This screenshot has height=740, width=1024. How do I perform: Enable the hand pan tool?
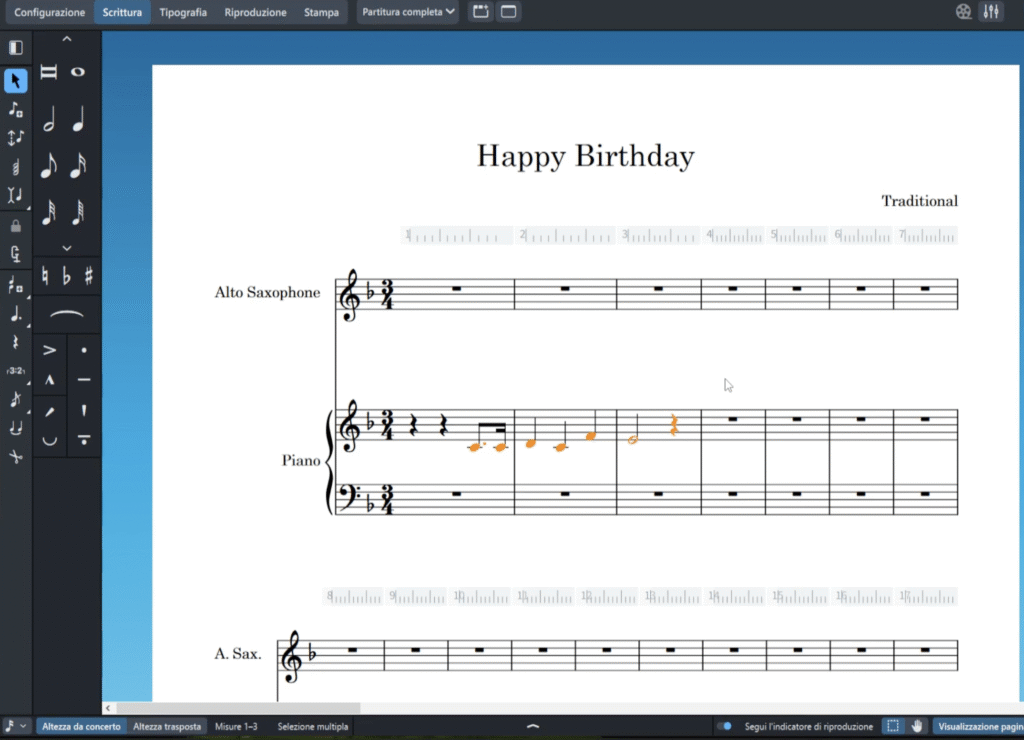[x=916, y=726]
